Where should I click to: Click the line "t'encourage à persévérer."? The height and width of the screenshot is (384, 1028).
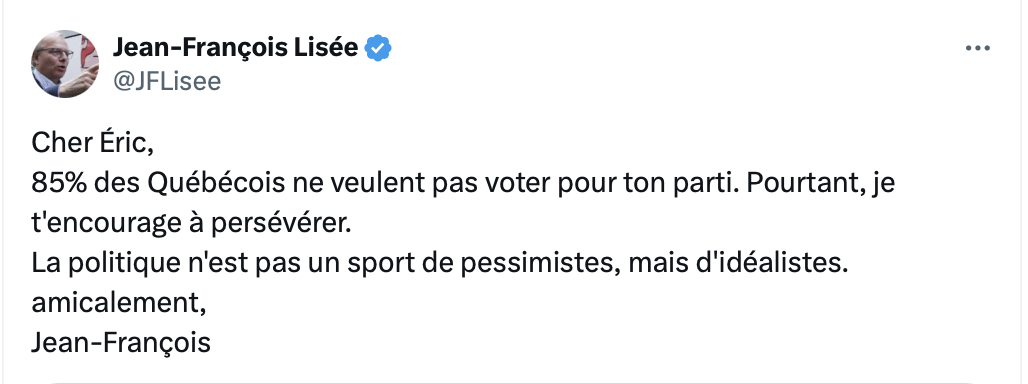point(191,224)
